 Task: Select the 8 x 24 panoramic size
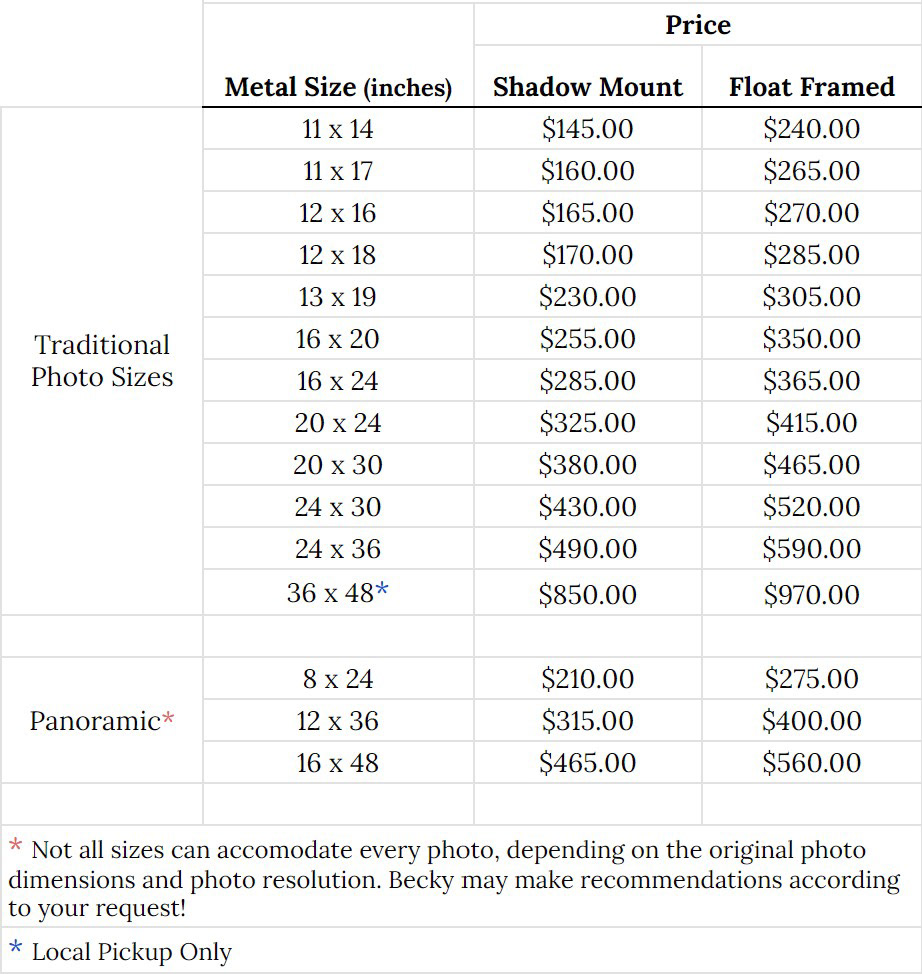(x=338, y=679)
